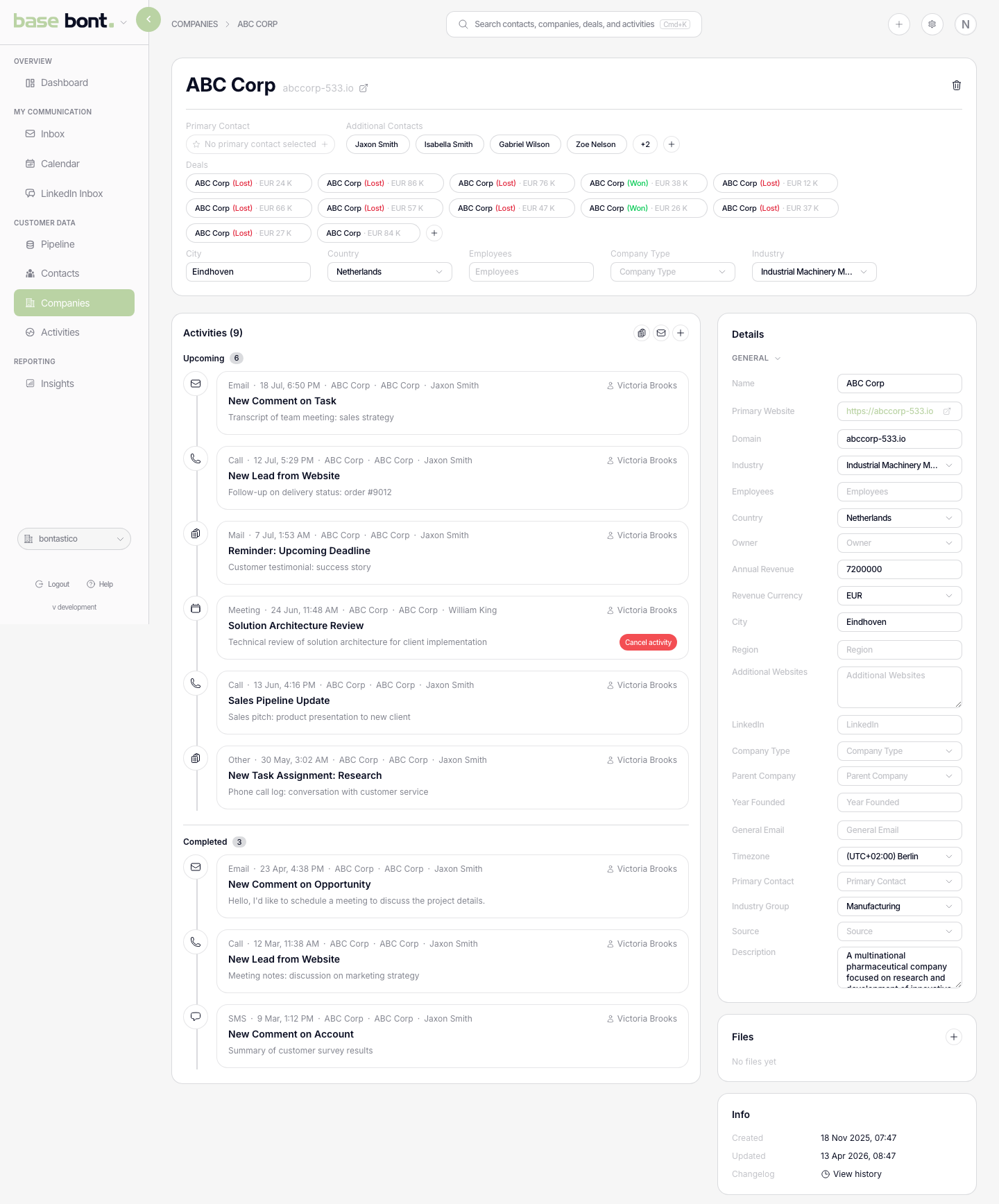Go to Inbox in sidebar
This screenshot has height=1204, width=999.
pyautogui.click(x=74, y=134)
